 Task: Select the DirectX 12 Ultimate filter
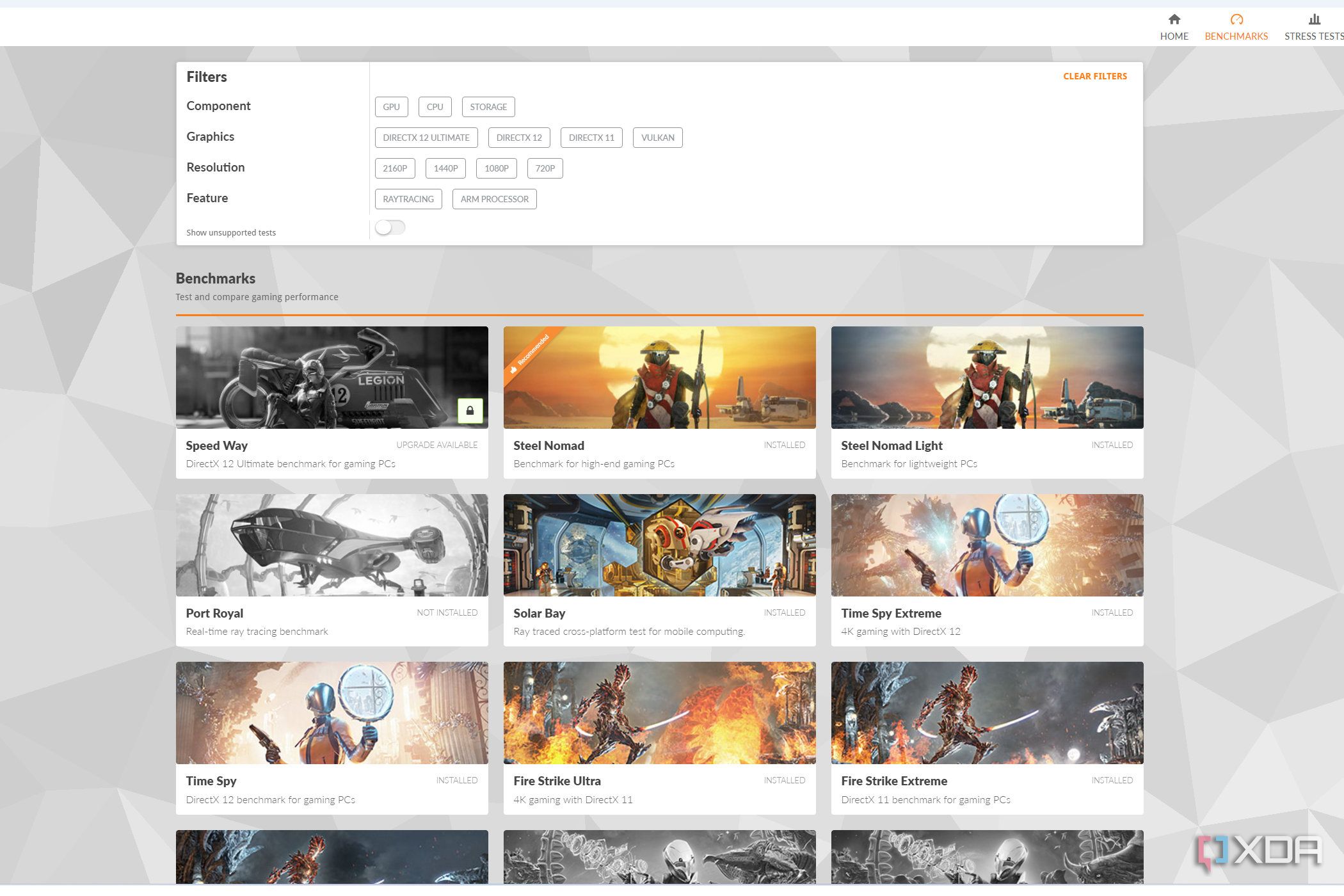tap(426, 138)
